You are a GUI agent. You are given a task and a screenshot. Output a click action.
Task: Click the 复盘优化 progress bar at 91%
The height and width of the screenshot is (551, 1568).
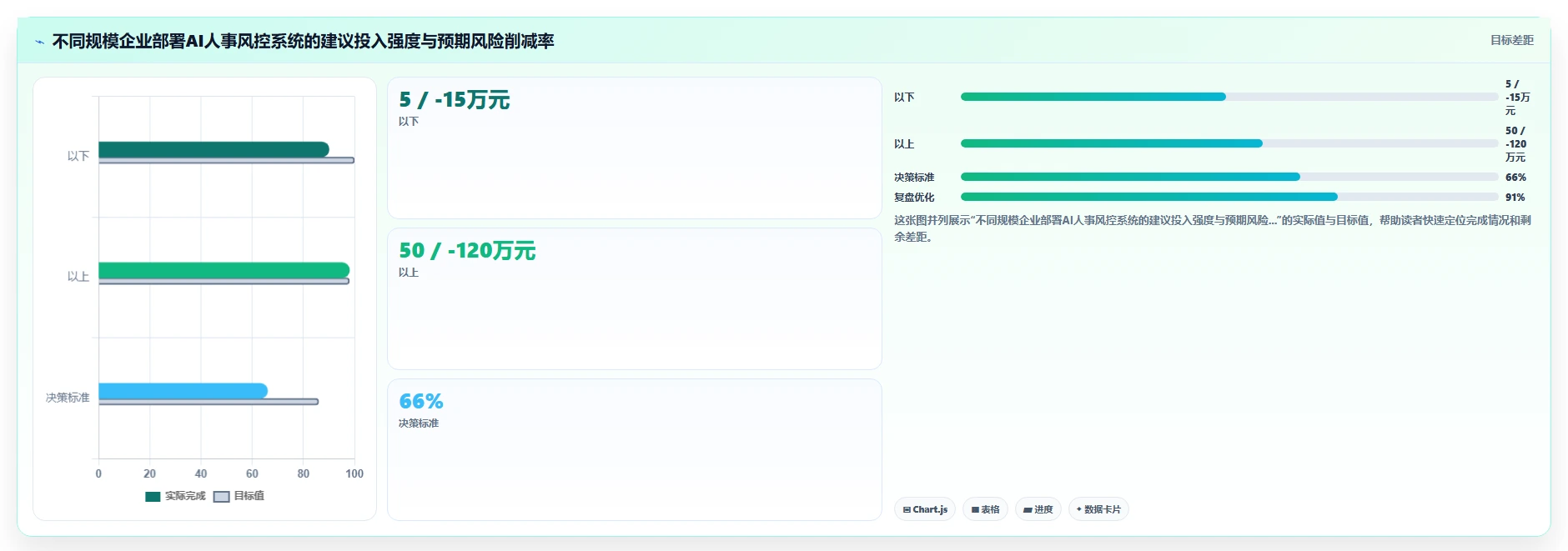click(x=1229, y=197)
